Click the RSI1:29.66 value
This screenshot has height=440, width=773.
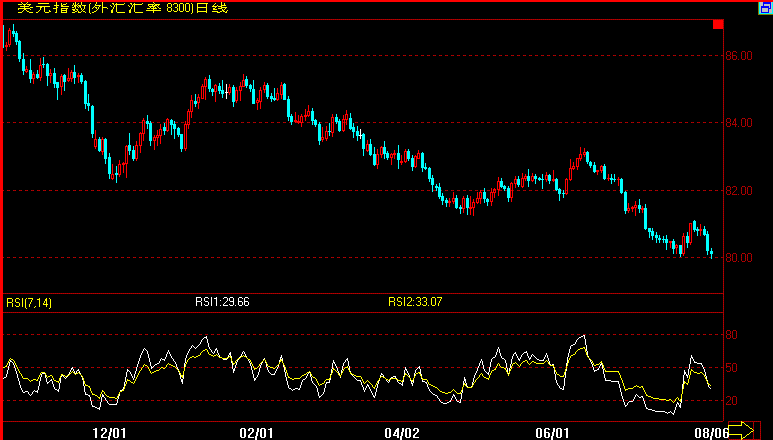pos(222,302)
